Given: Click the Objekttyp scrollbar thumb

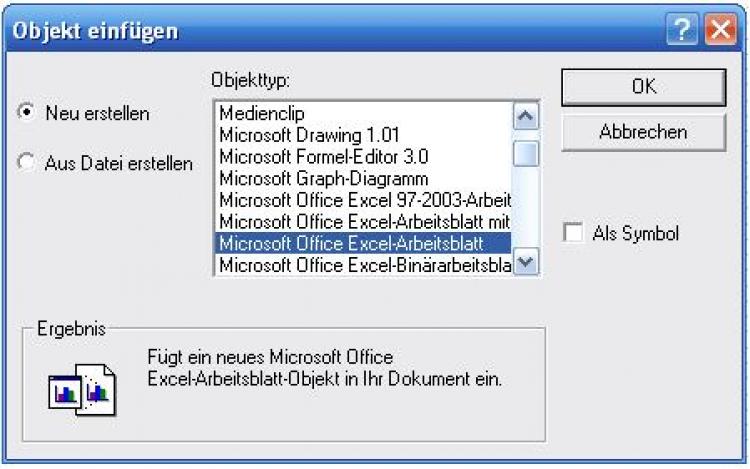Looking at the screenshot, I should [x=526, y=153].
